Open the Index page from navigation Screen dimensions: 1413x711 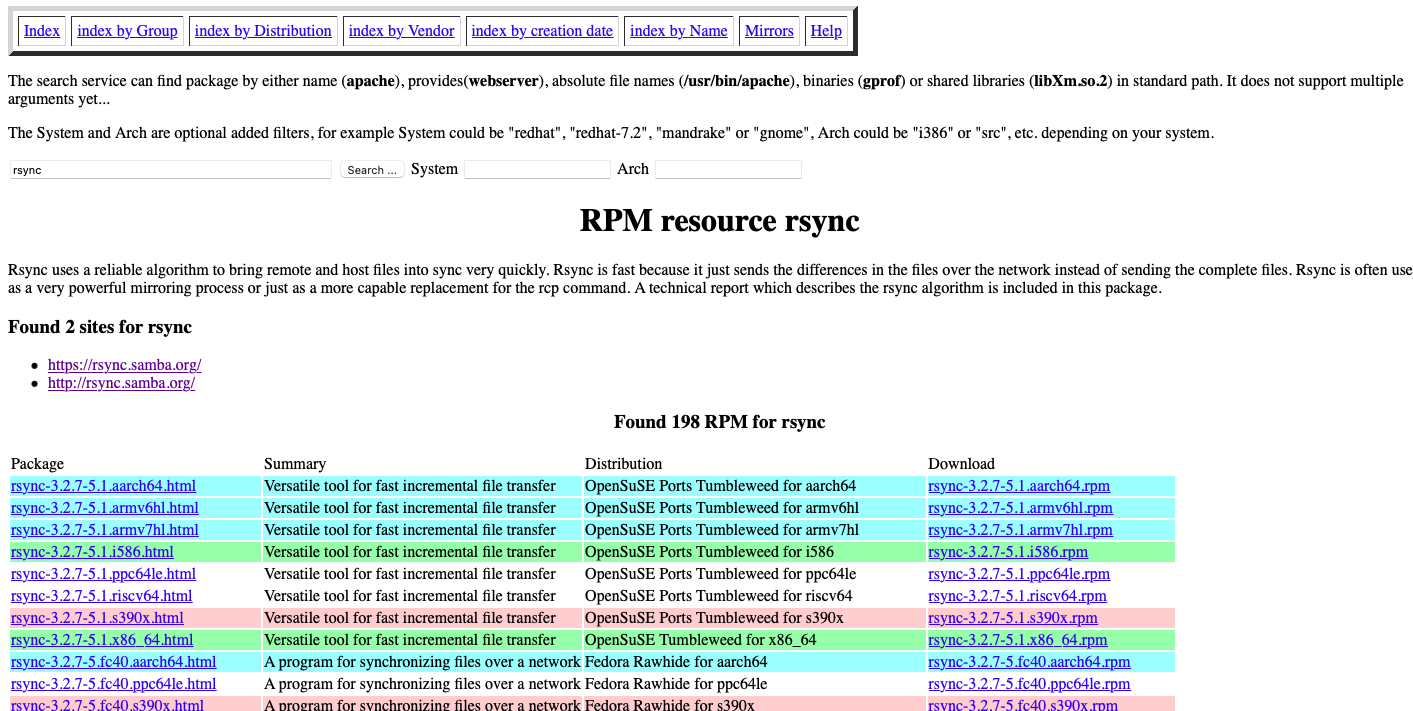41,30
